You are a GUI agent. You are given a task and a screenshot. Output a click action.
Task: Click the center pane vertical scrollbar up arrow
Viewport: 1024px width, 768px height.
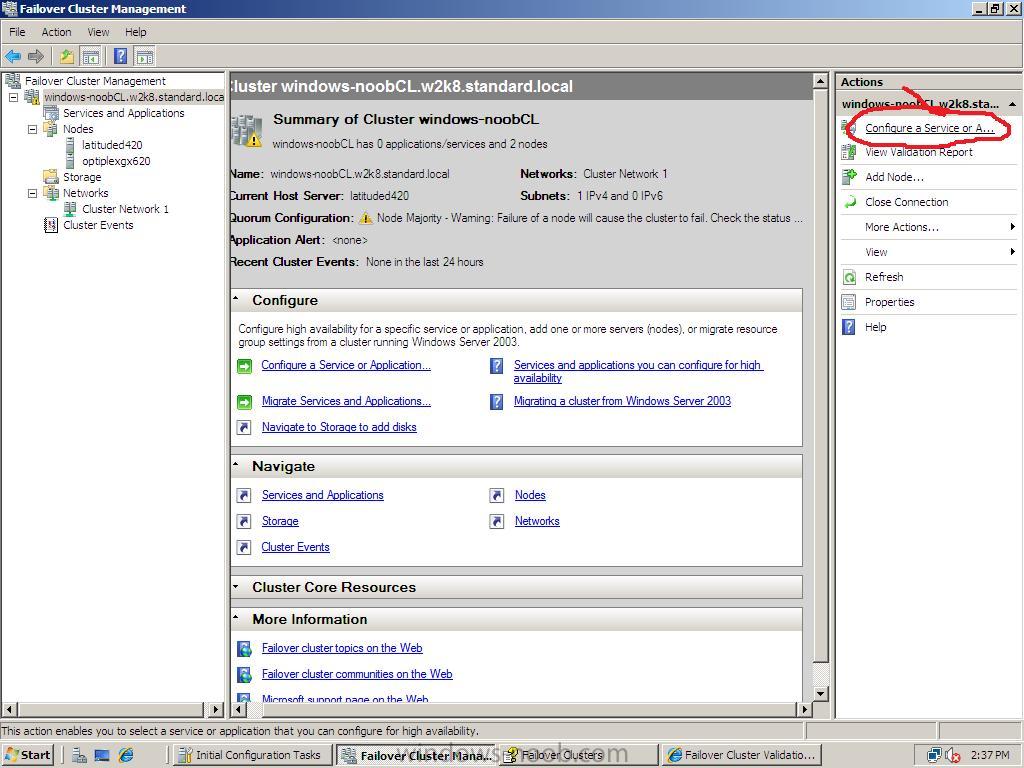click(x=821, y=81)
